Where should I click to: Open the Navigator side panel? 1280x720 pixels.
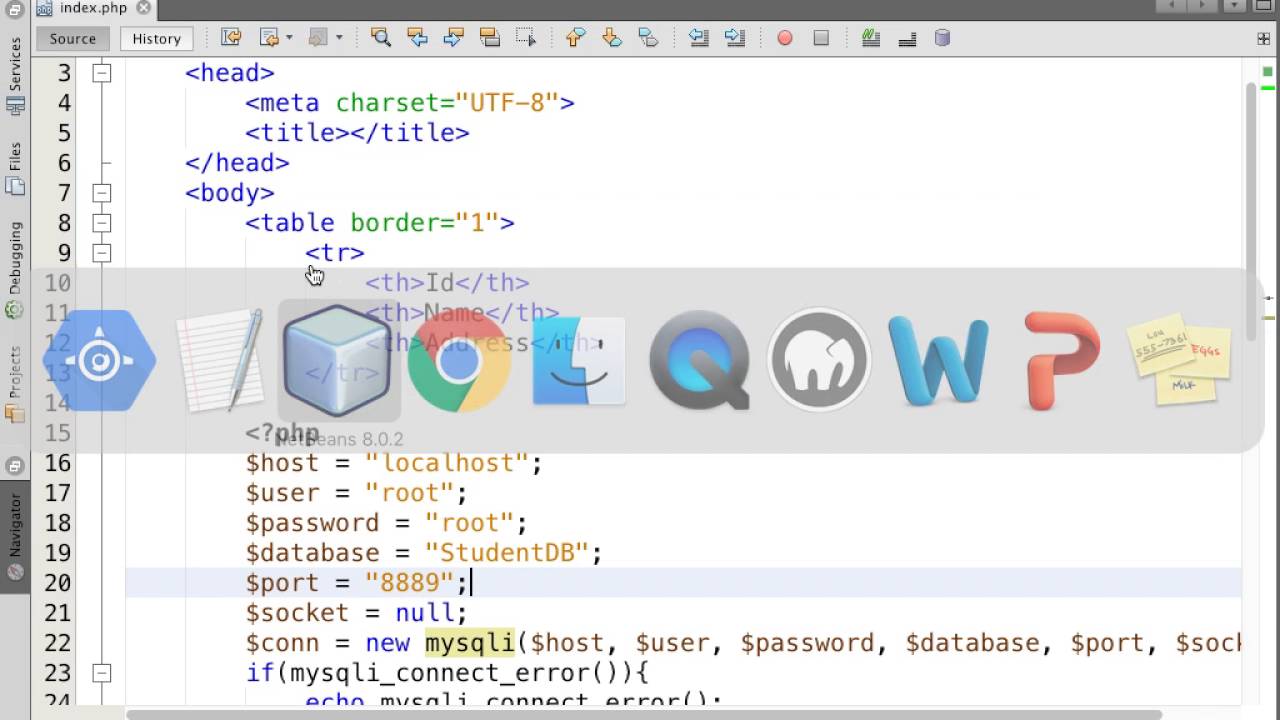point(15,538)
